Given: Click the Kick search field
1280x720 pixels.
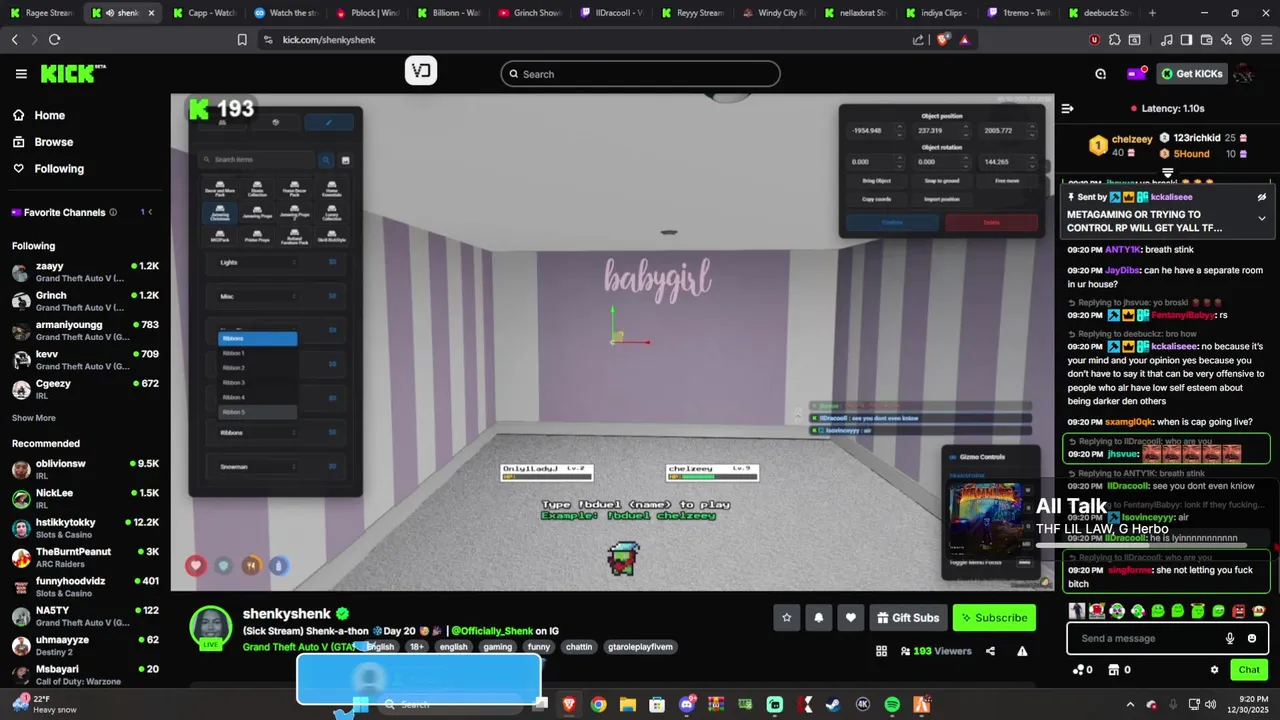Looking at the screenshot, I should tap(640, 74).
